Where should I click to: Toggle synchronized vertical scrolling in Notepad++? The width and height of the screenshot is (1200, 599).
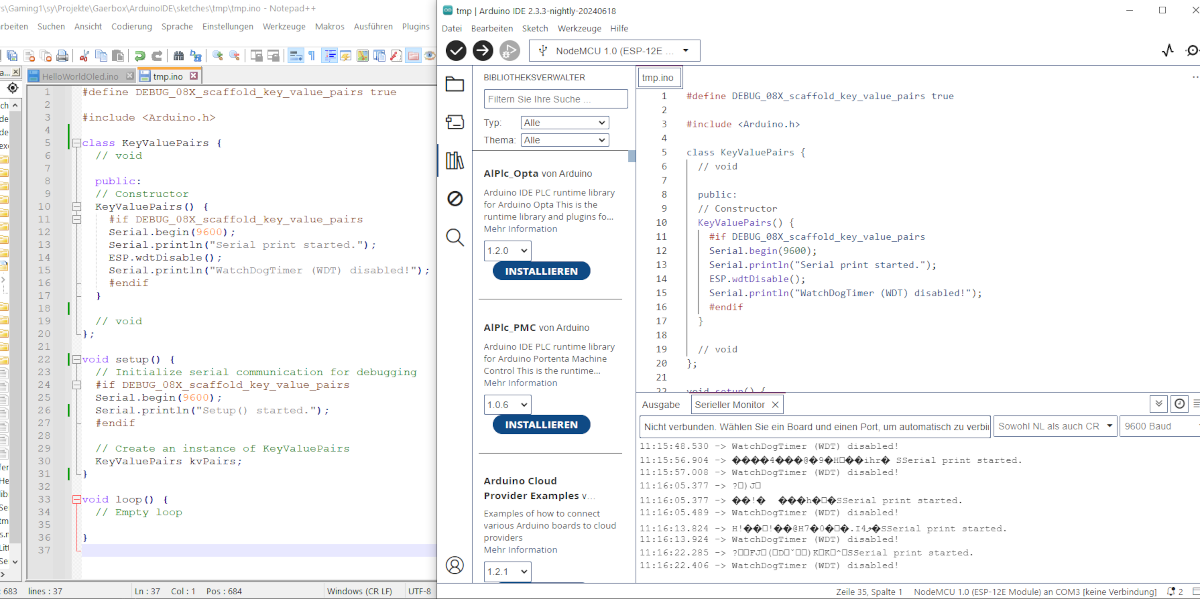(x=257, y=56)
